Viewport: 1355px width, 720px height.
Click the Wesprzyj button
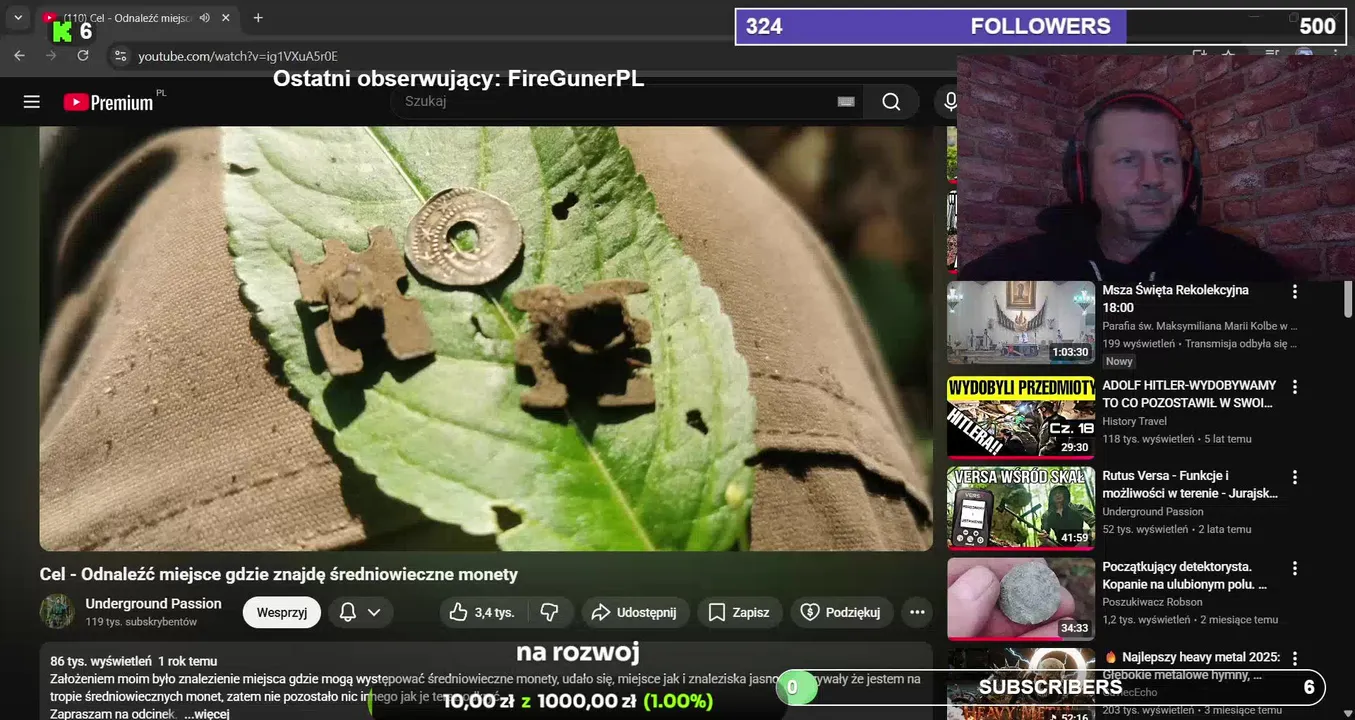tap(282, 612)
